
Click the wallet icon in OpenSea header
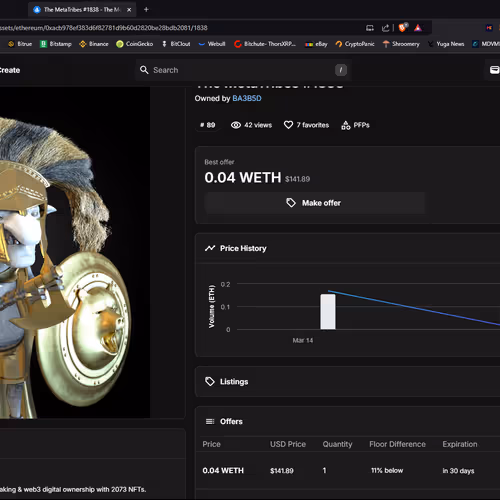495,70
